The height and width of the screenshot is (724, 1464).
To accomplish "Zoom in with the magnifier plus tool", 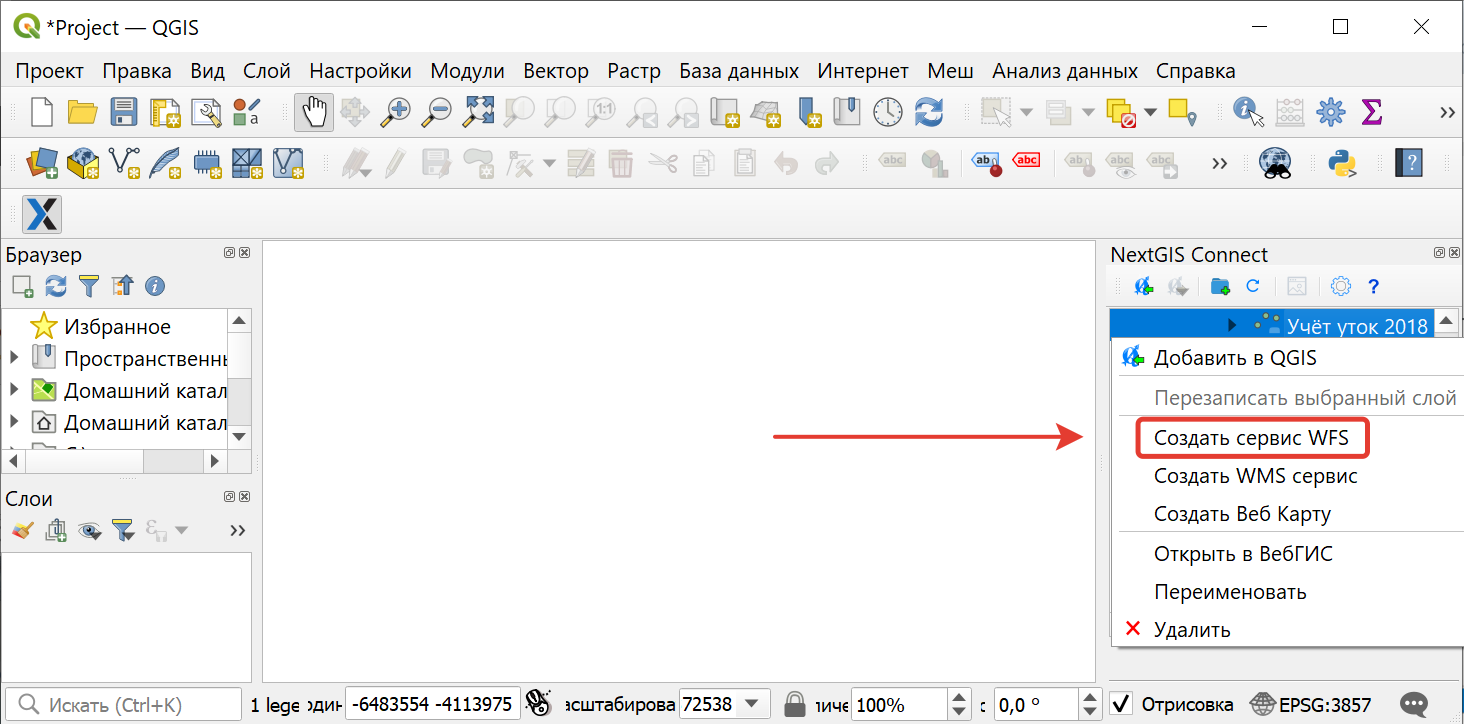I will (396, 111).
